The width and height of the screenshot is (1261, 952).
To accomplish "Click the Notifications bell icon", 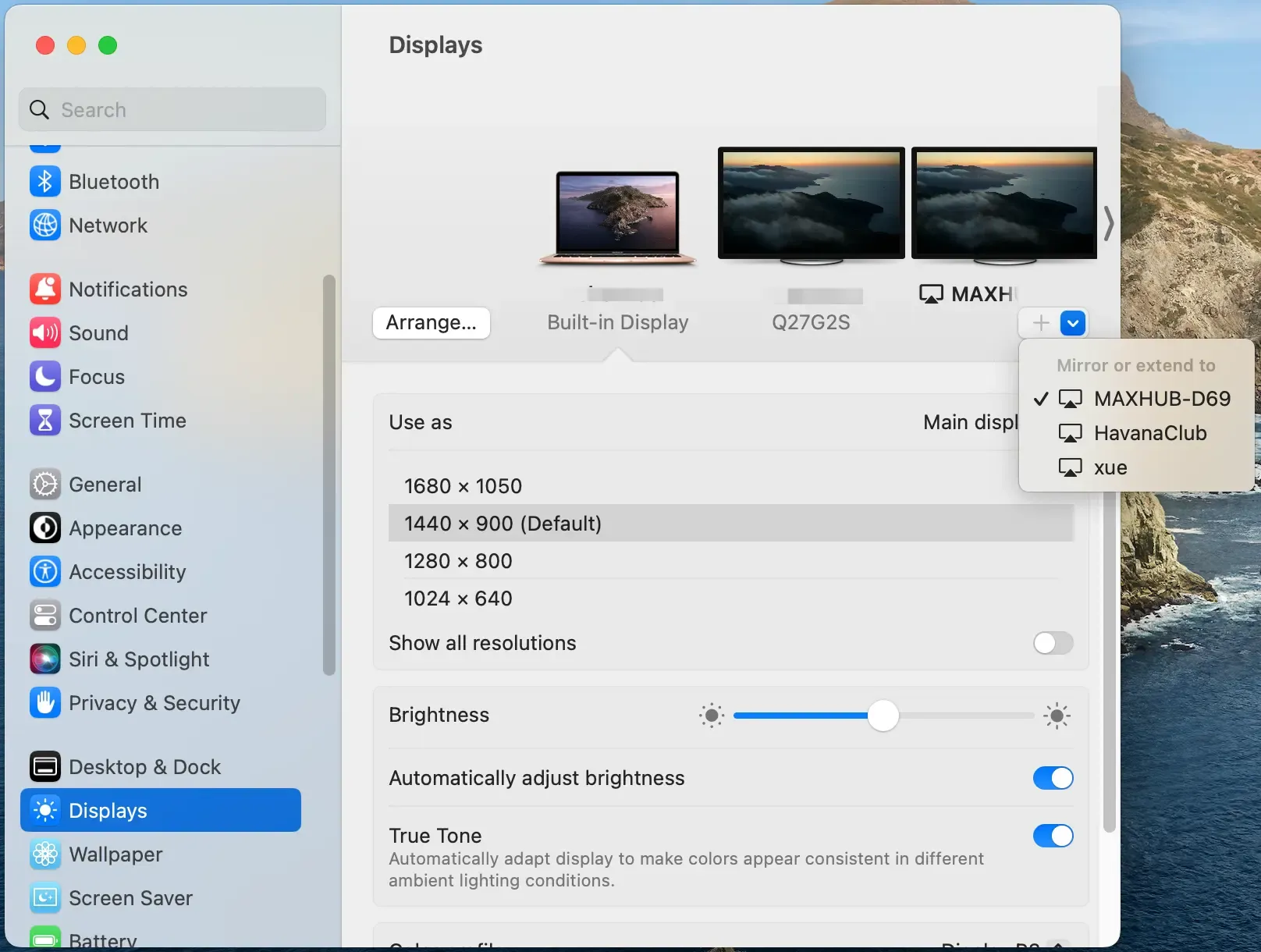I will 45,290.
